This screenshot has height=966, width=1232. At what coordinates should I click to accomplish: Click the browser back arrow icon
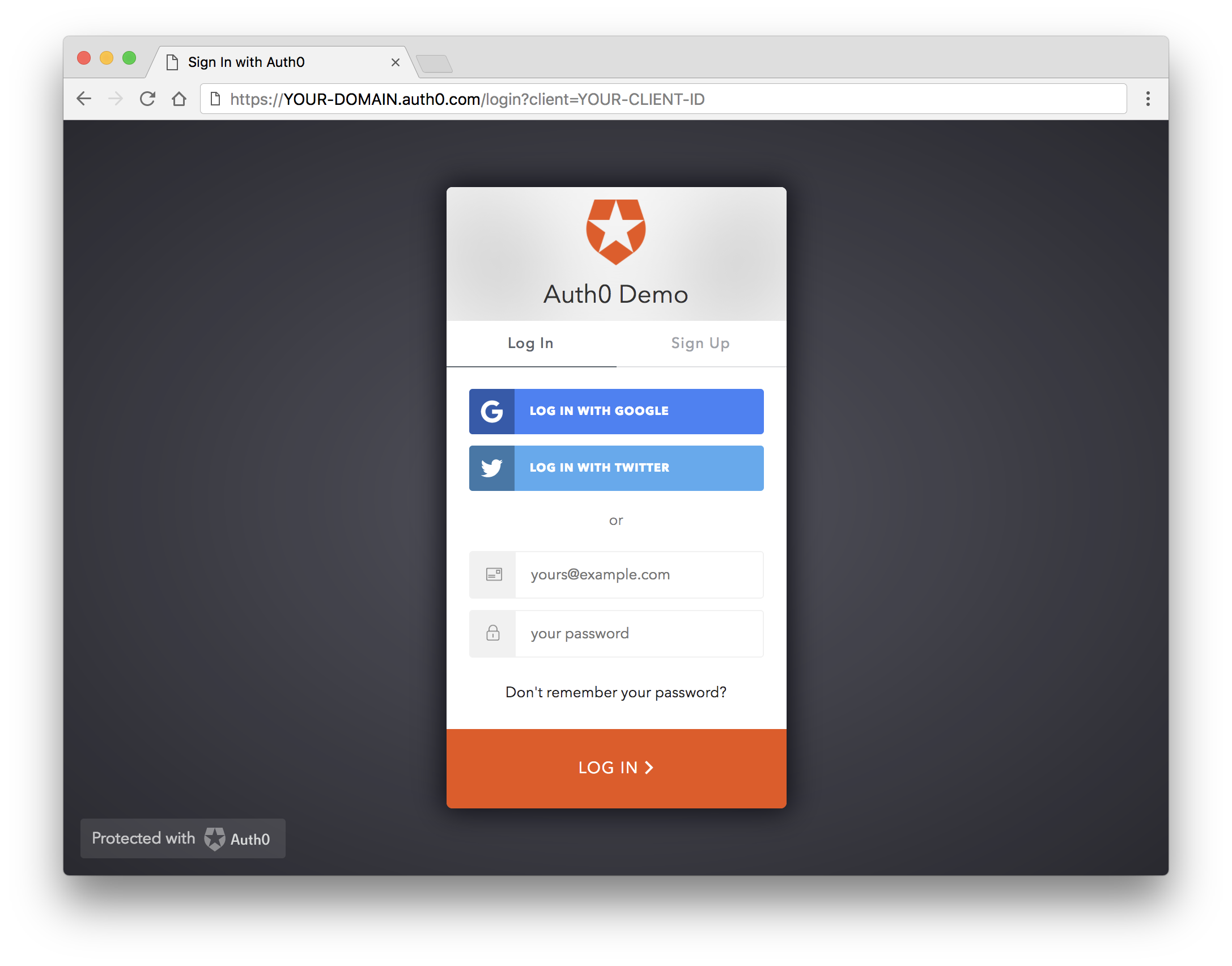(x=85, y=98)
